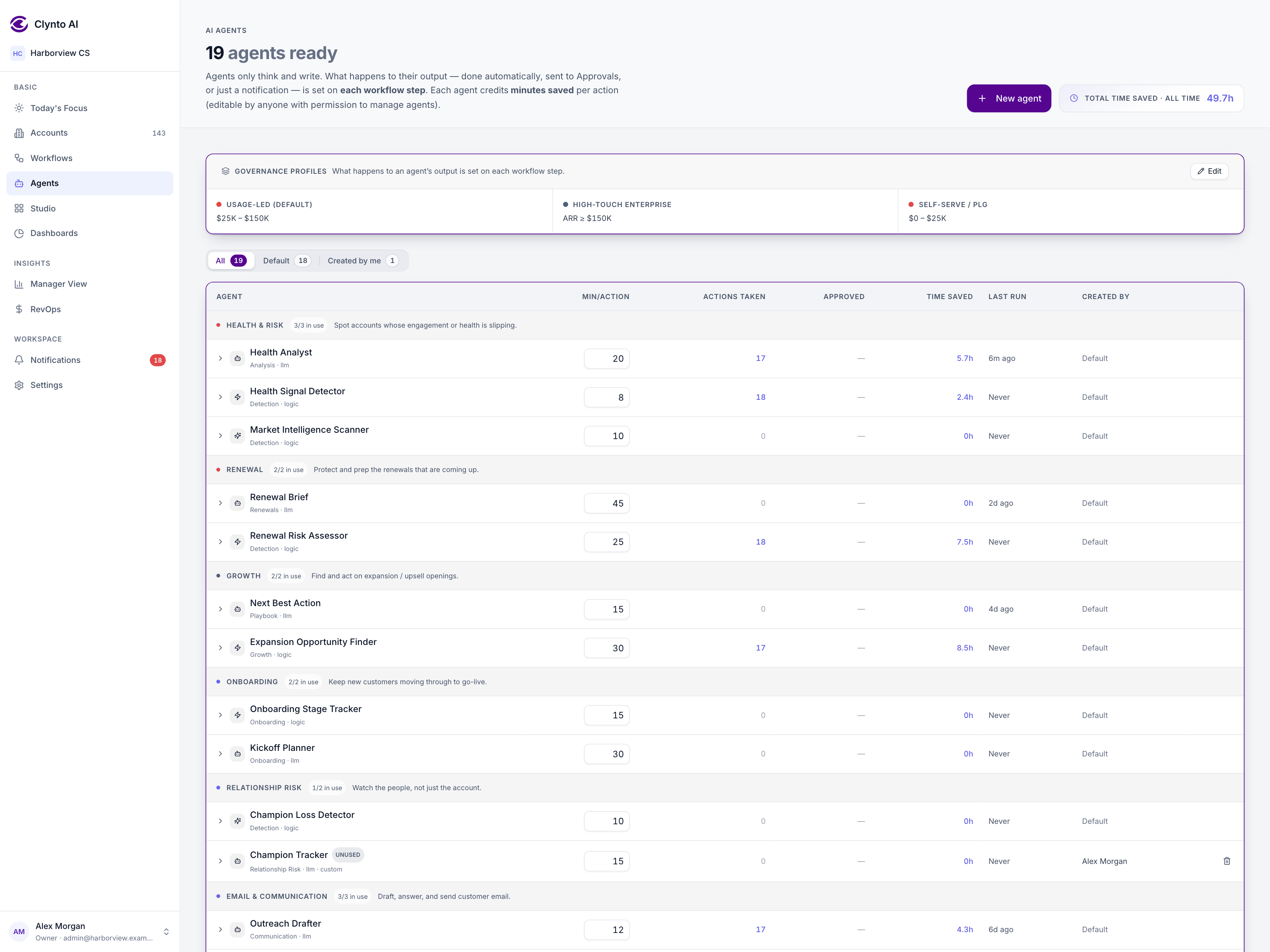
Task: Click the Market Intelligence Scanner sparkle icon
Action: [x=238, y=436]
